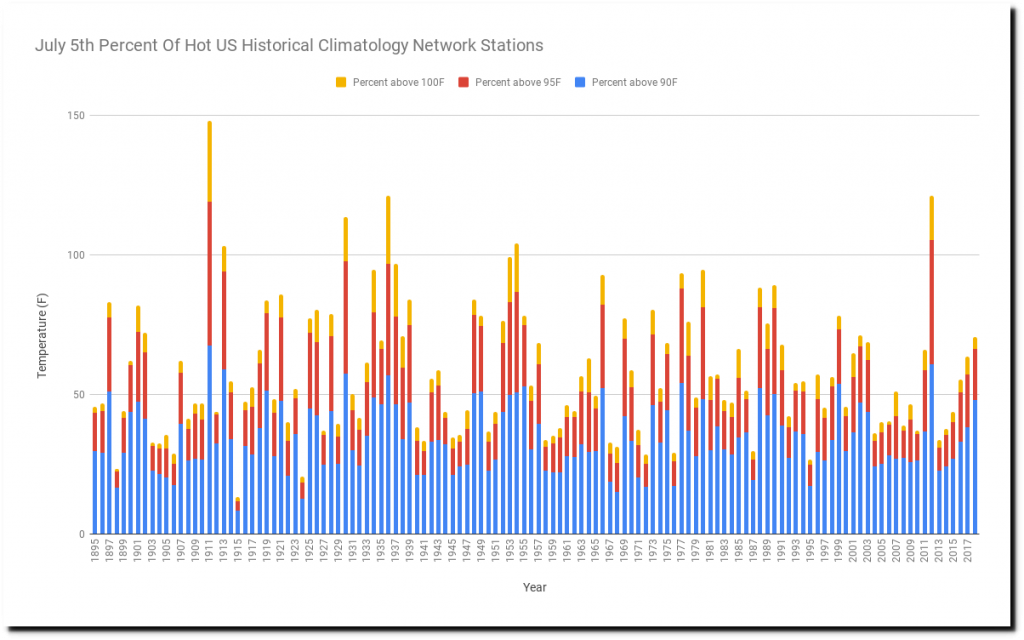Image resolution: width=1024 pixels, height=640 pixels.
Task: Click the 1955 year label on the x-axis
Action: 524,555
